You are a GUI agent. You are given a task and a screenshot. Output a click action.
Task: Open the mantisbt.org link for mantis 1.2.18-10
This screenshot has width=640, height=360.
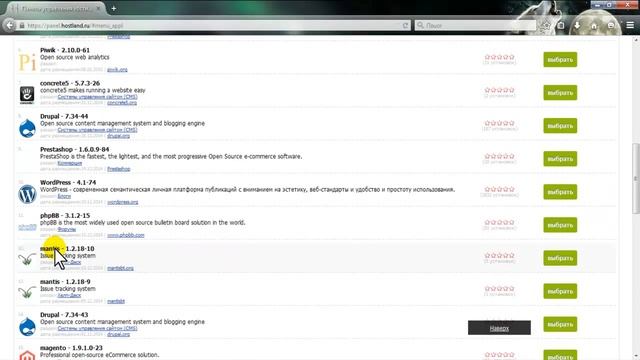click(120, 268)
